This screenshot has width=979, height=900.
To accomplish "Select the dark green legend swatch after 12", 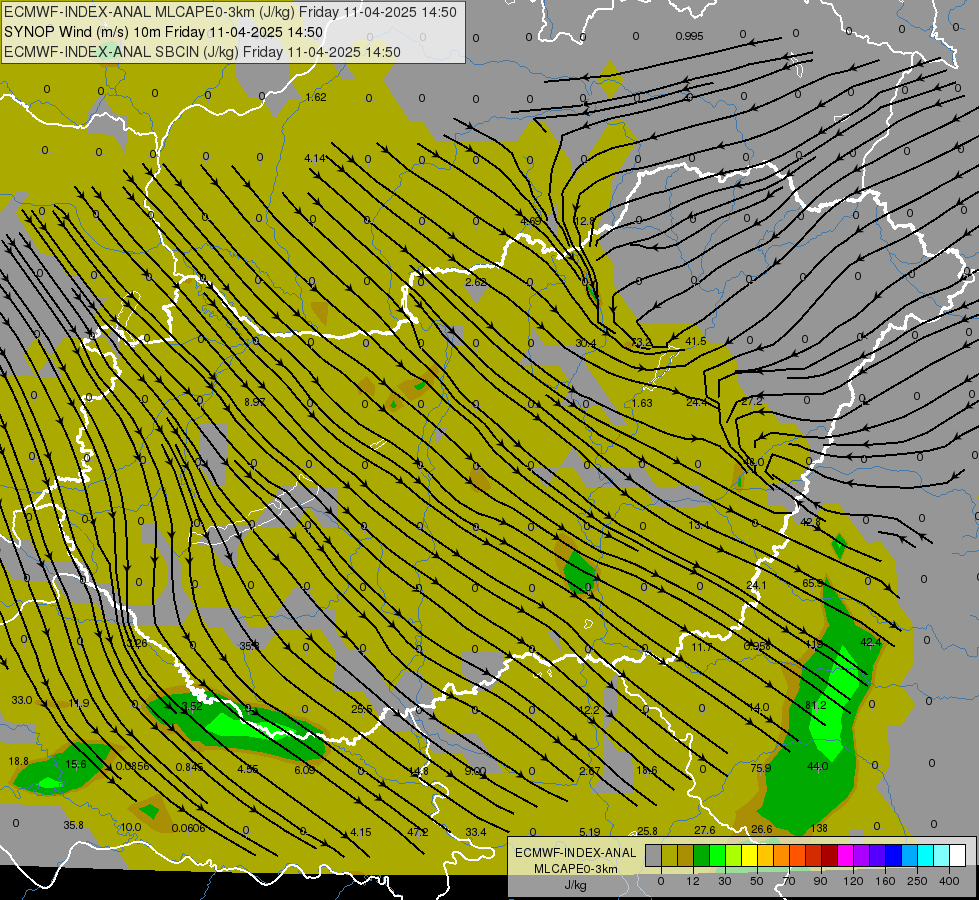I will point(702,855).
